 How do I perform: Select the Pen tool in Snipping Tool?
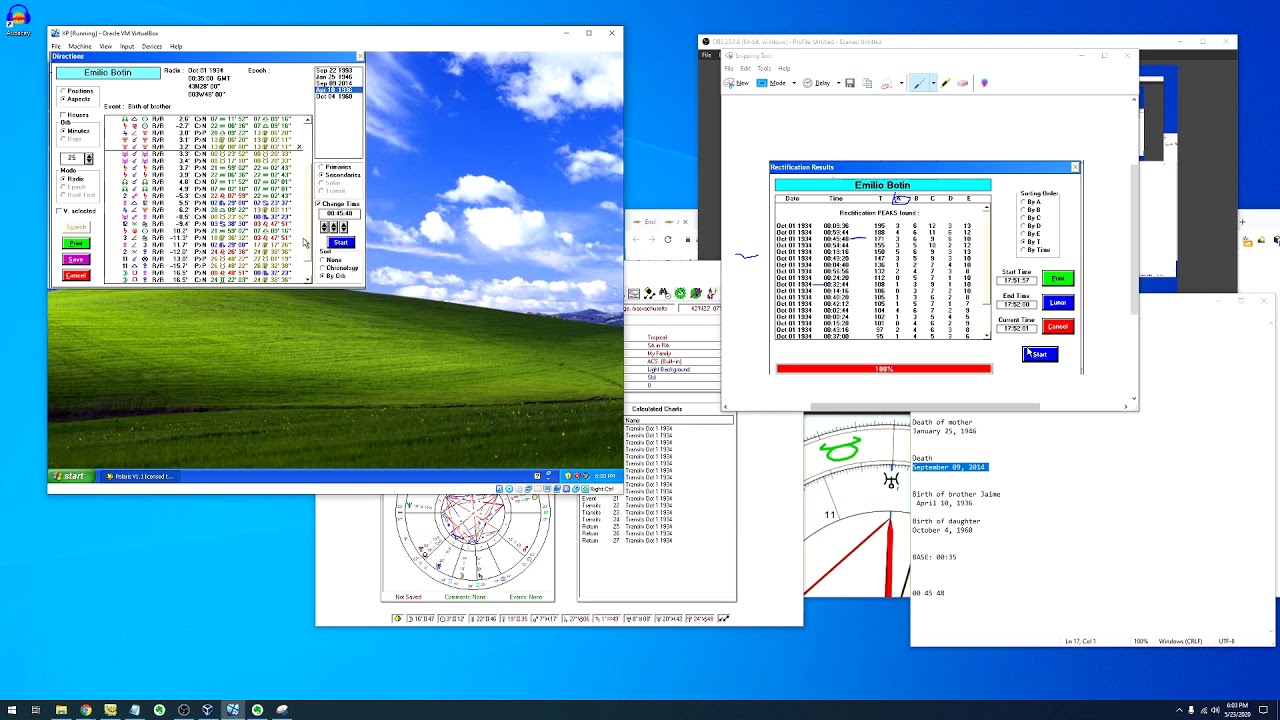918,83
